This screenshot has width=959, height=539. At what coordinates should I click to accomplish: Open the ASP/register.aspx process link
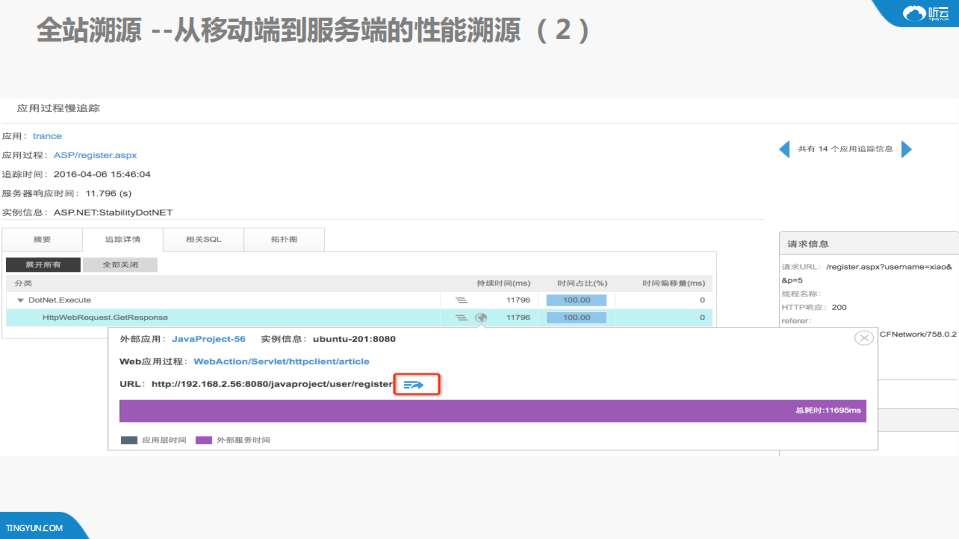coord(95,155)
